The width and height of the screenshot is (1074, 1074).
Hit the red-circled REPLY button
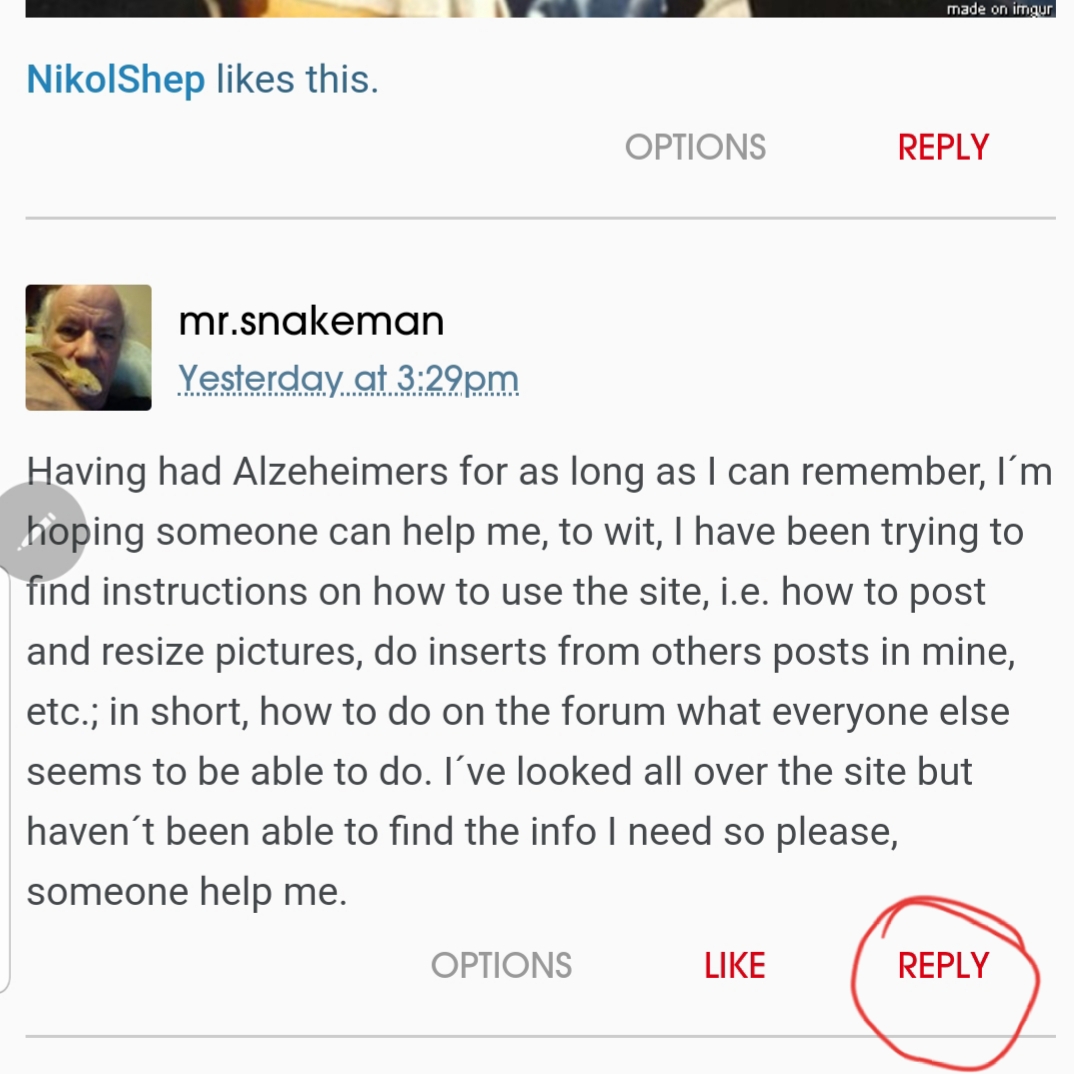click(x=943, y=966)
